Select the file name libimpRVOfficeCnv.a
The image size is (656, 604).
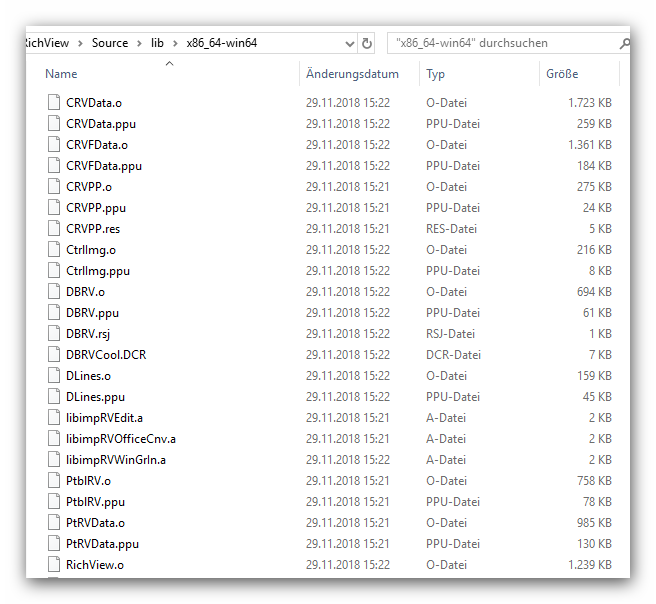(121, 439)
